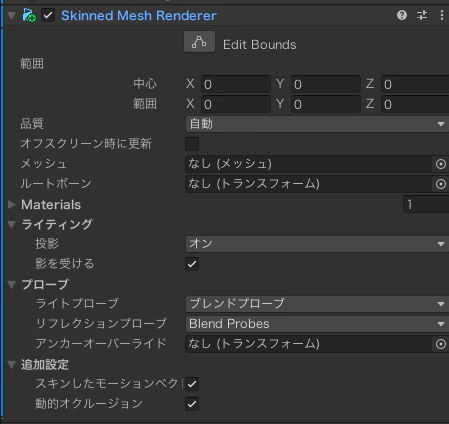Click the Edit Bounds button icon
The height and width of the screenshot is (424, 449).
(x=199, y=42)
